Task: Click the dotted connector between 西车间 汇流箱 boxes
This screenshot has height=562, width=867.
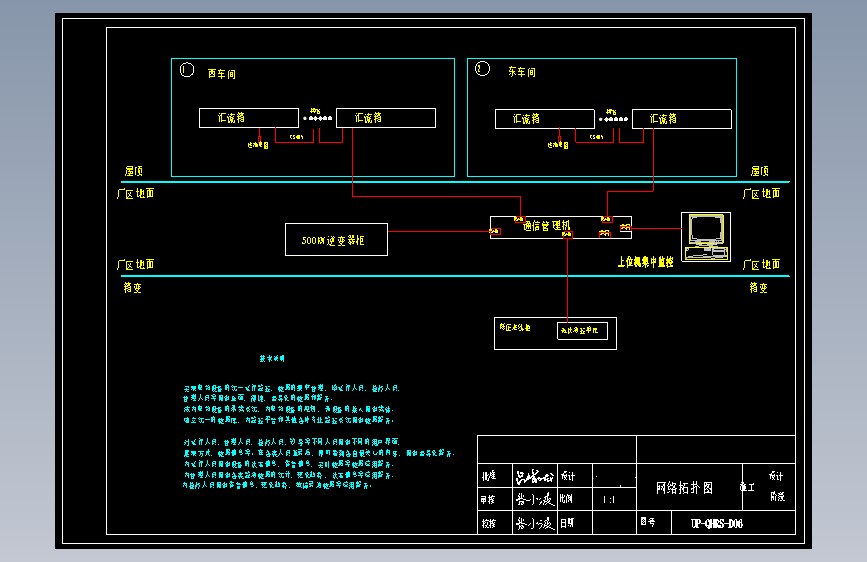Action: pos(317,118)
